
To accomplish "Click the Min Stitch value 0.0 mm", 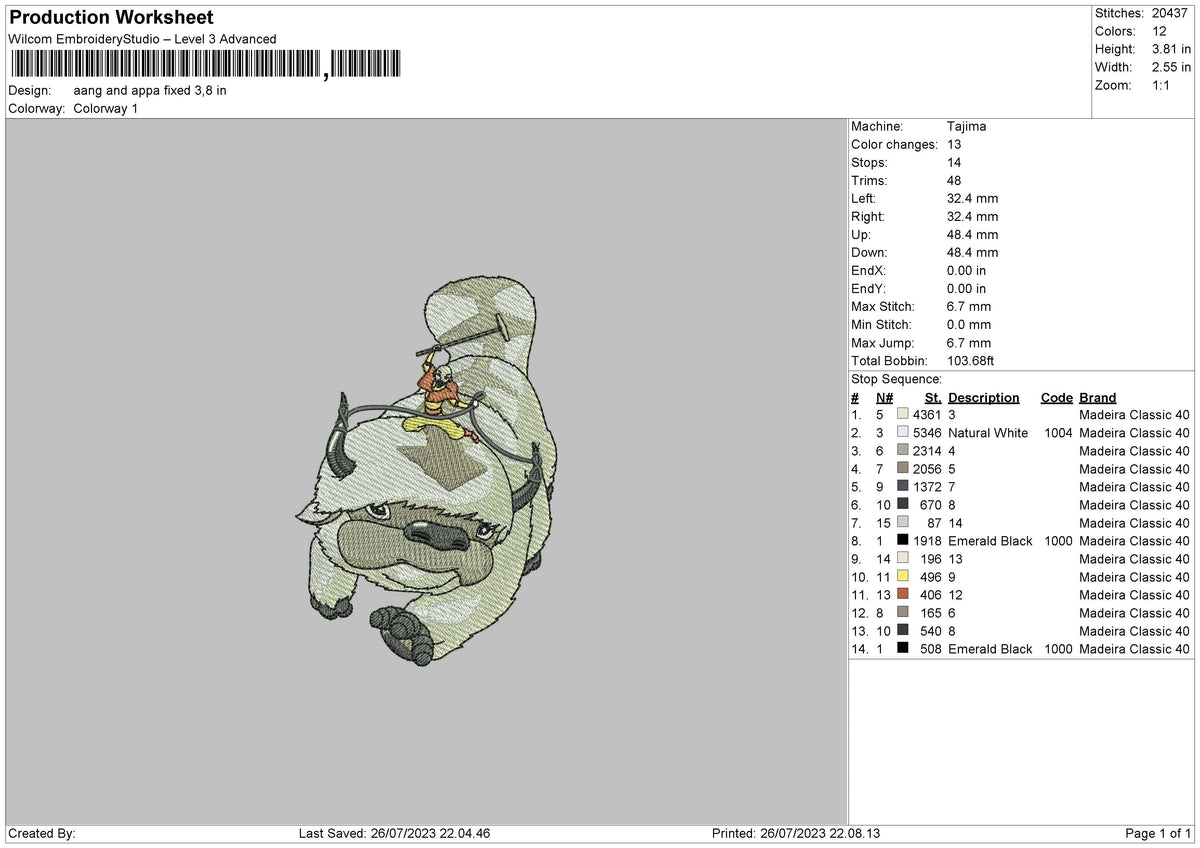I will pyautogui.click(x=969, y=325).
